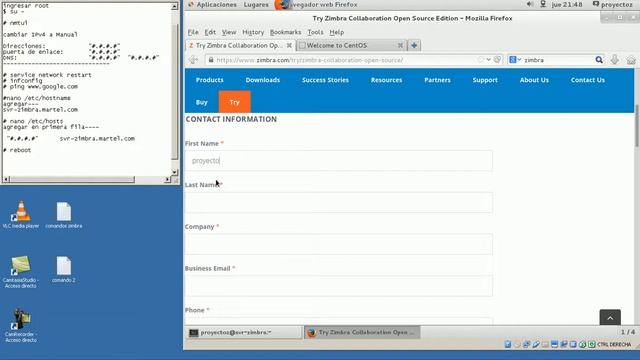Click the notepad scroll up arrow
Image resolution: width=640 pixels, height=360 pixels.
(175, 6)
